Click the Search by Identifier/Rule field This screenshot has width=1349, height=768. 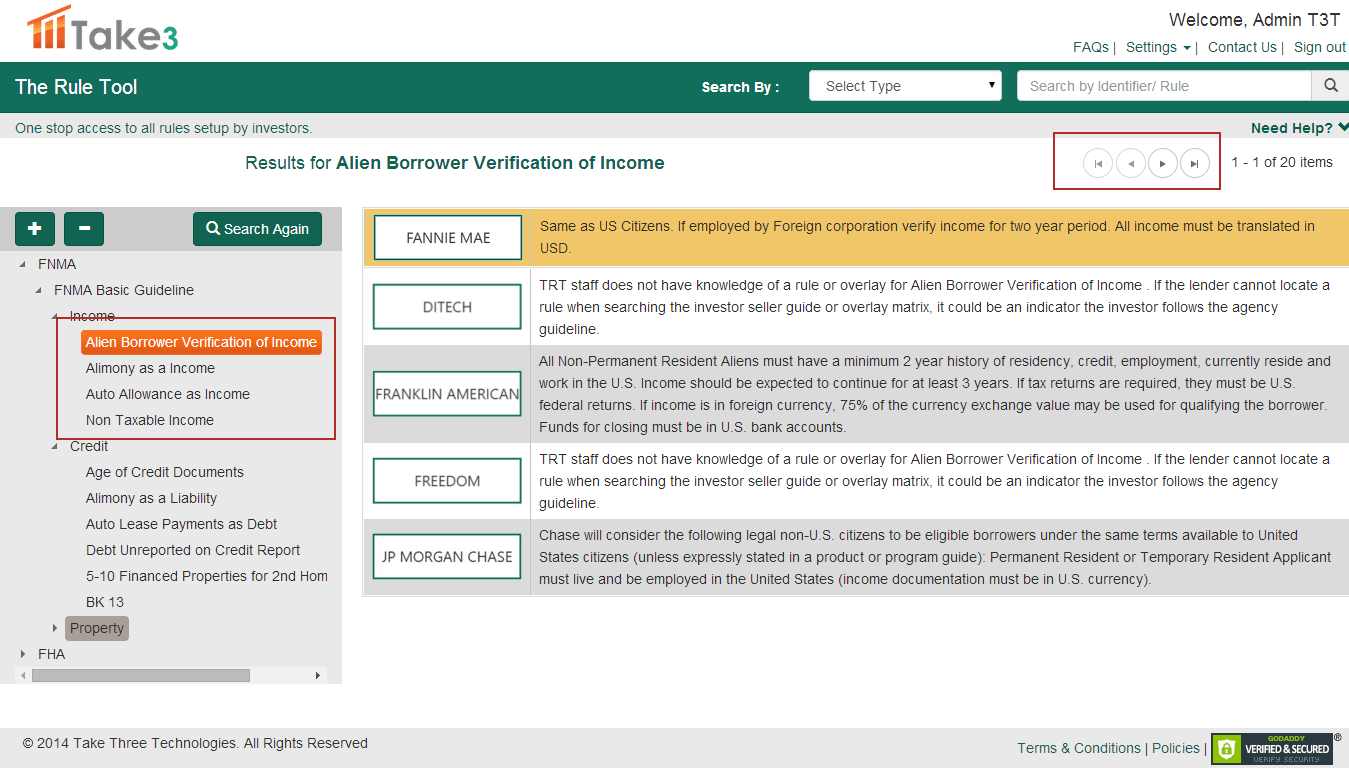(1163, 86)
